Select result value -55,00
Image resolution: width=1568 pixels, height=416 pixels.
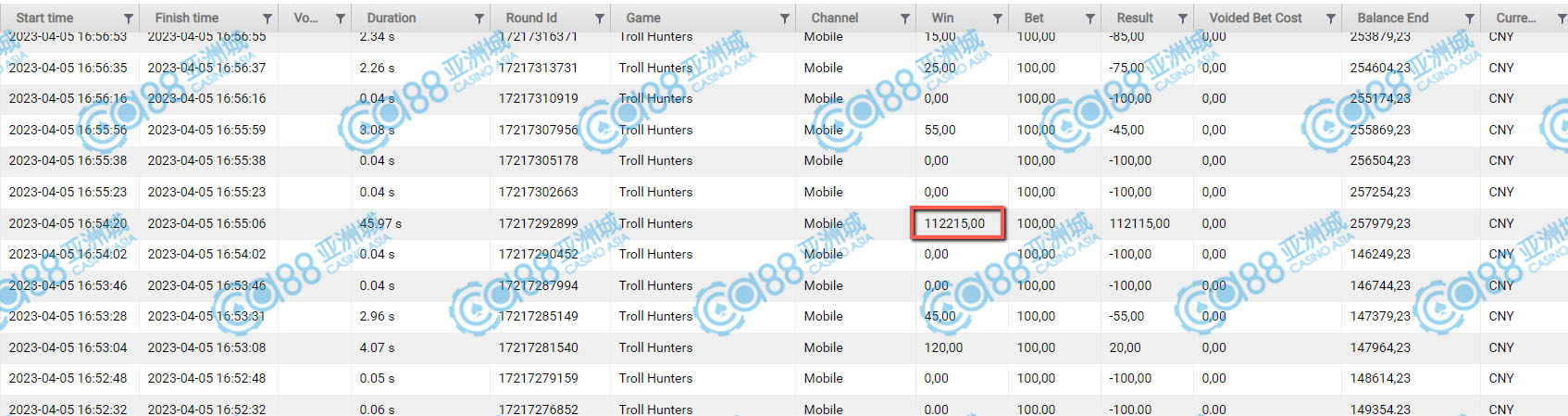[1126, 316]
